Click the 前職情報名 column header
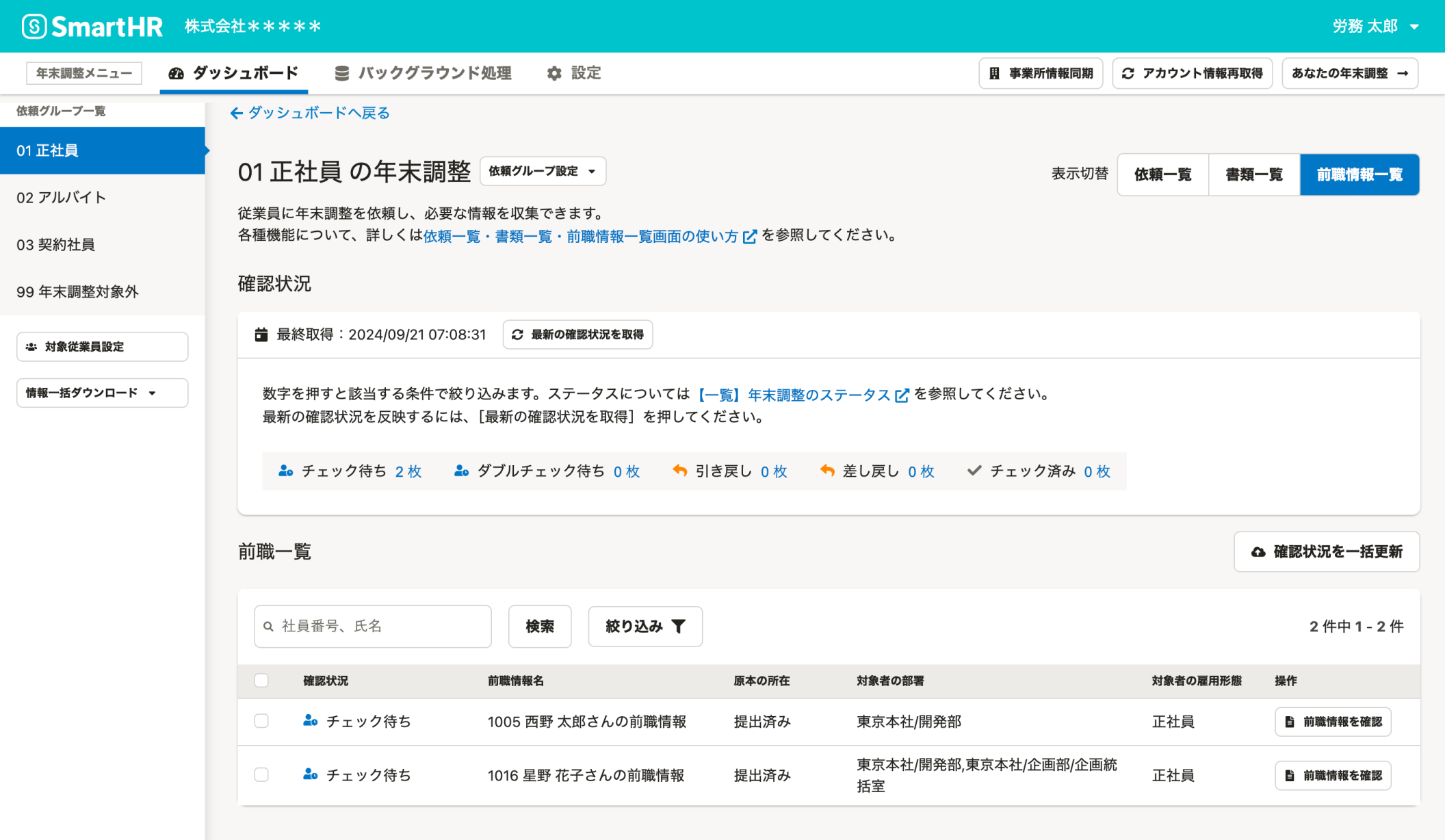 pos(516,681)
